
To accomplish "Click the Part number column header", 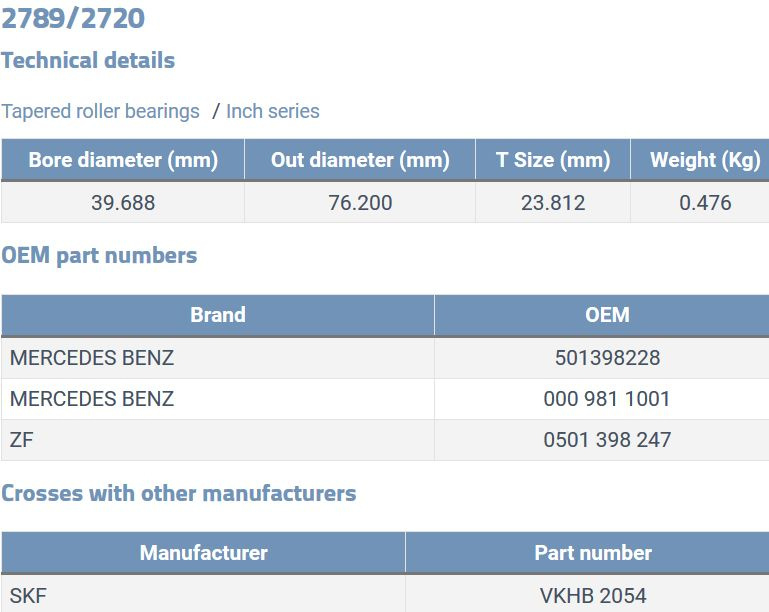I will (593, 553).
